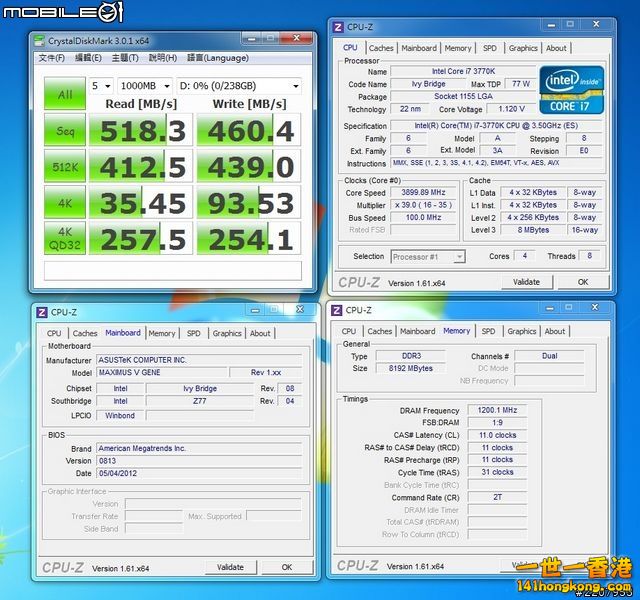
Task: Start the 4K QD32 benchmark test
Action: coord(65,238)
